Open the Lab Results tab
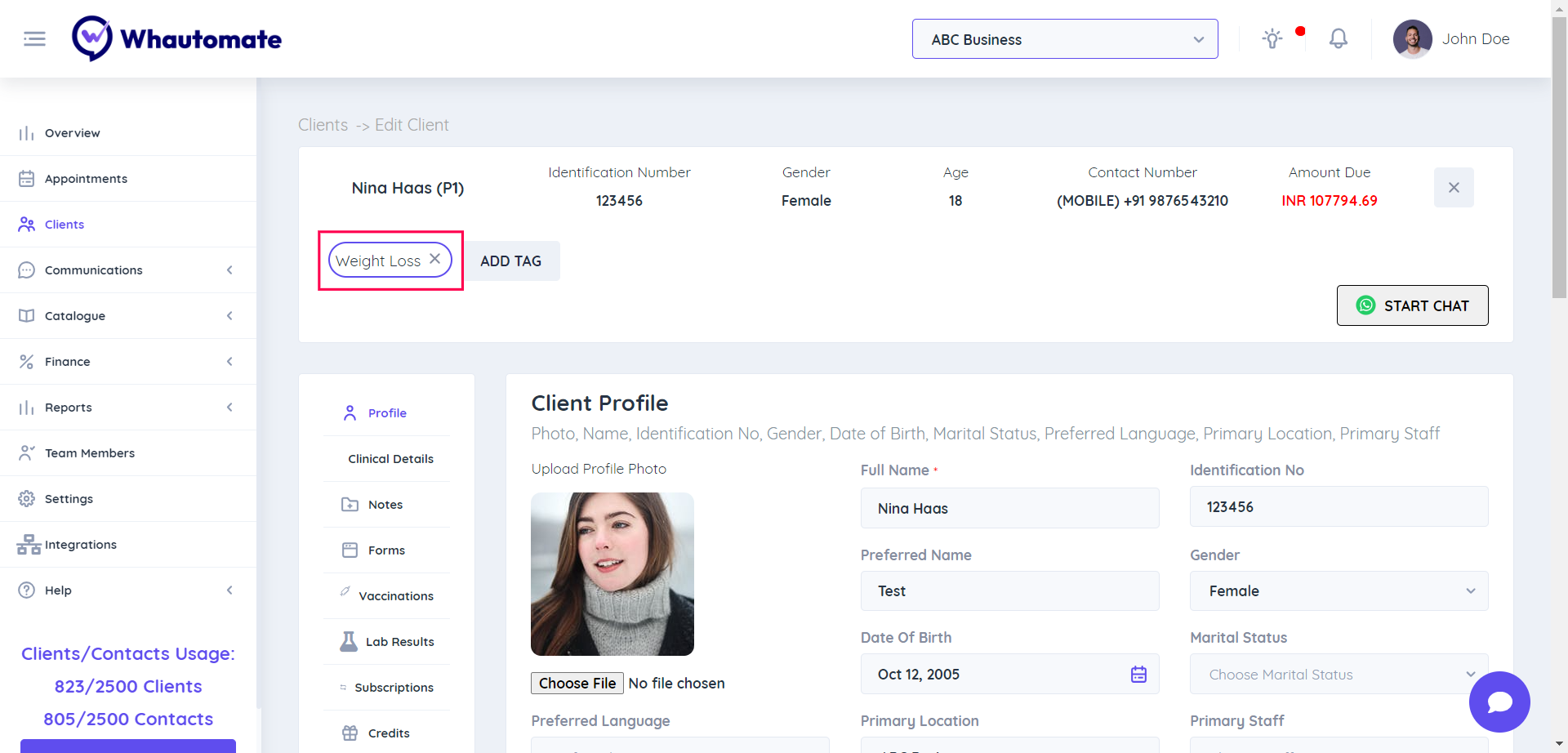Viewport: 1568px width, 753px height. (x=399, y=642)
